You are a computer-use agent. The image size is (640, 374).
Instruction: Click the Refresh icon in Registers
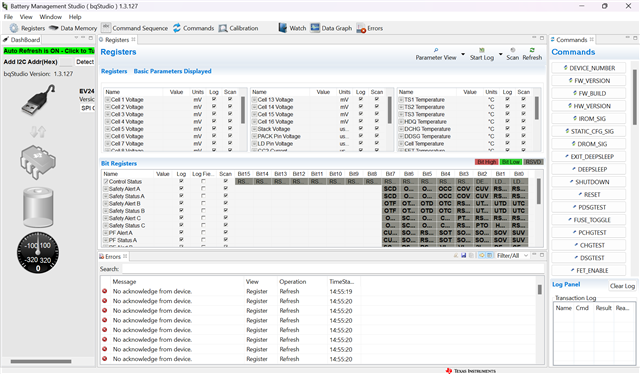[532, 50]
